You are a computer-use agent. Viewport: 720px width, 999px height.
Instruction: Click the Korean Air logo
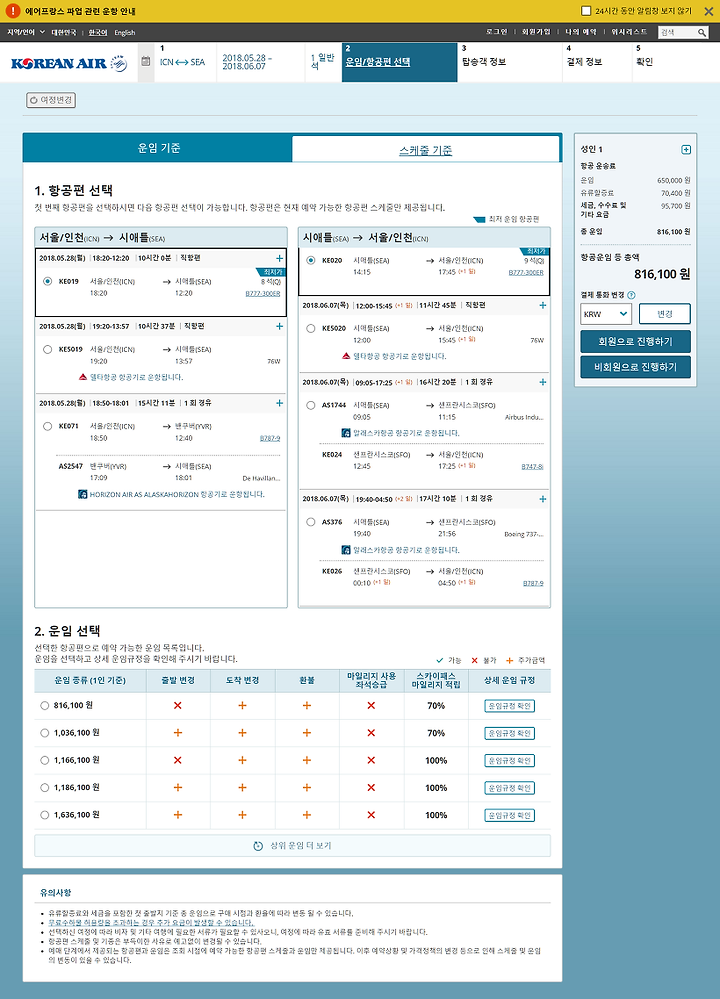[69, 63]
